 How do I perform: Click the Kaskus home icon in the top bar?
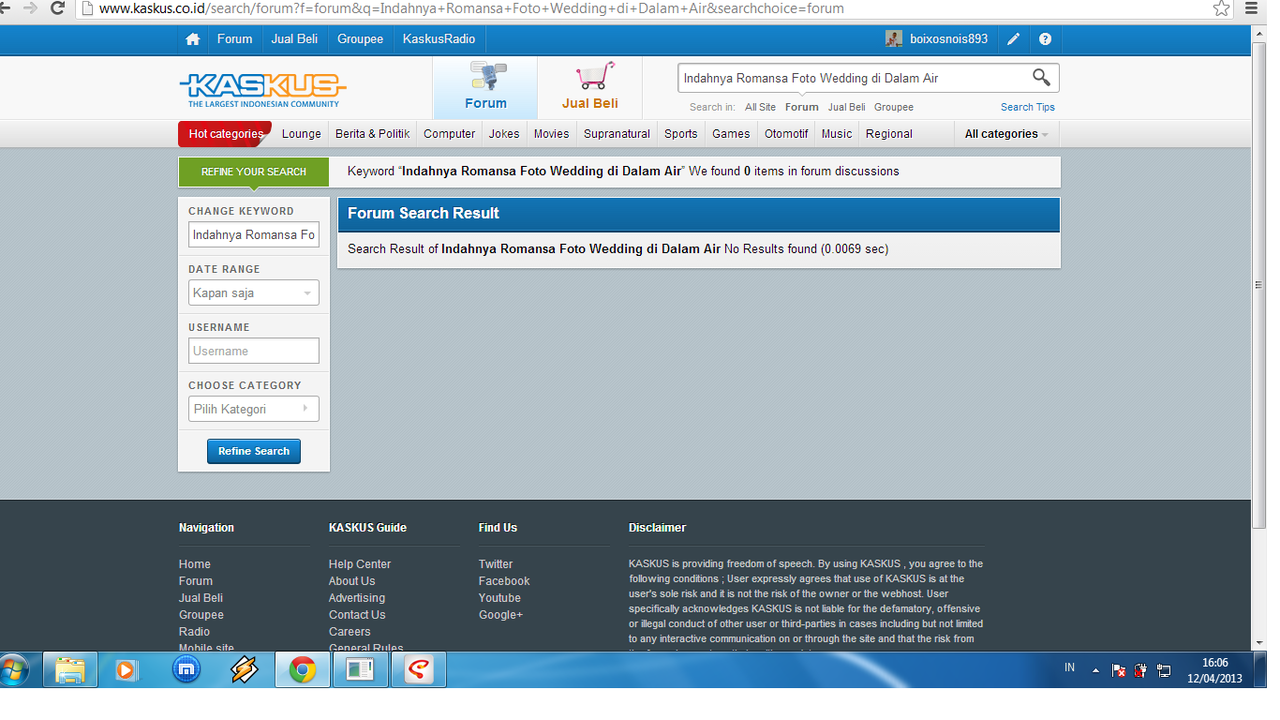coord(193,39)
